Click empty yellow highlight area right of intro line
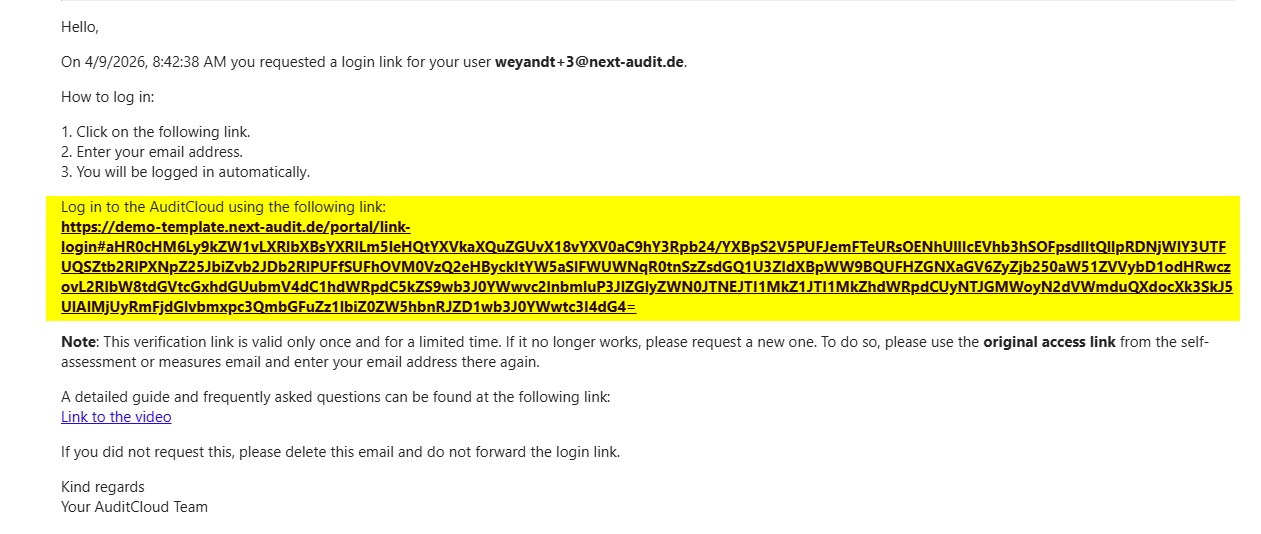The width and height of the screenshot is (1261, 534). pyautogui.click(x=810, y=207)
